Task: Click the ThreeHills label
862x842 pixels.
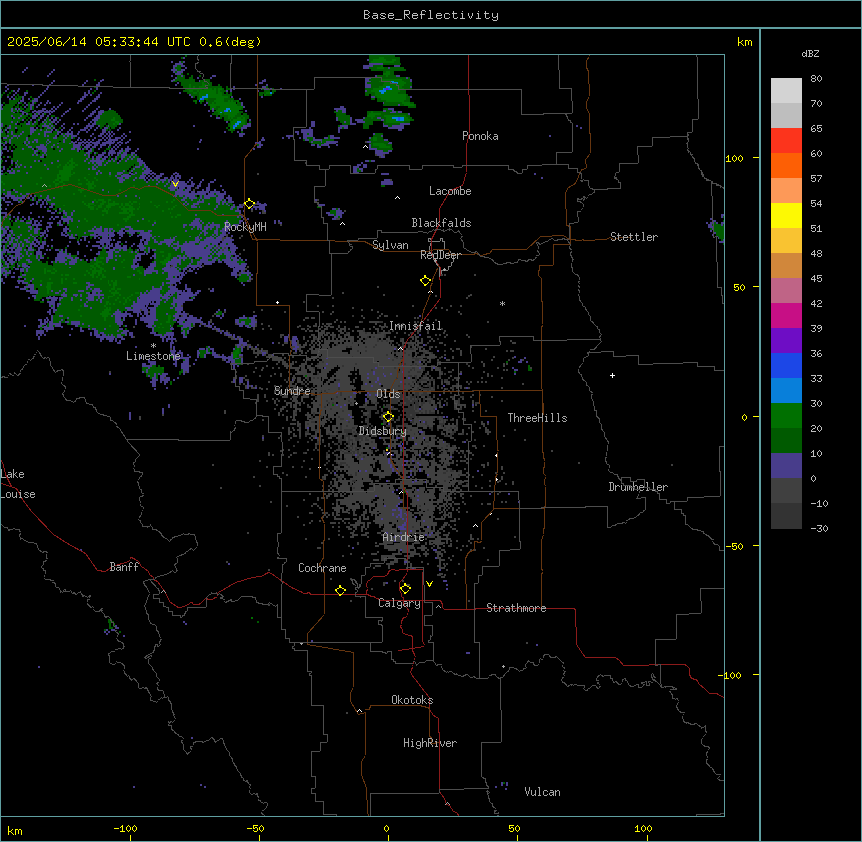Action: 537,418
